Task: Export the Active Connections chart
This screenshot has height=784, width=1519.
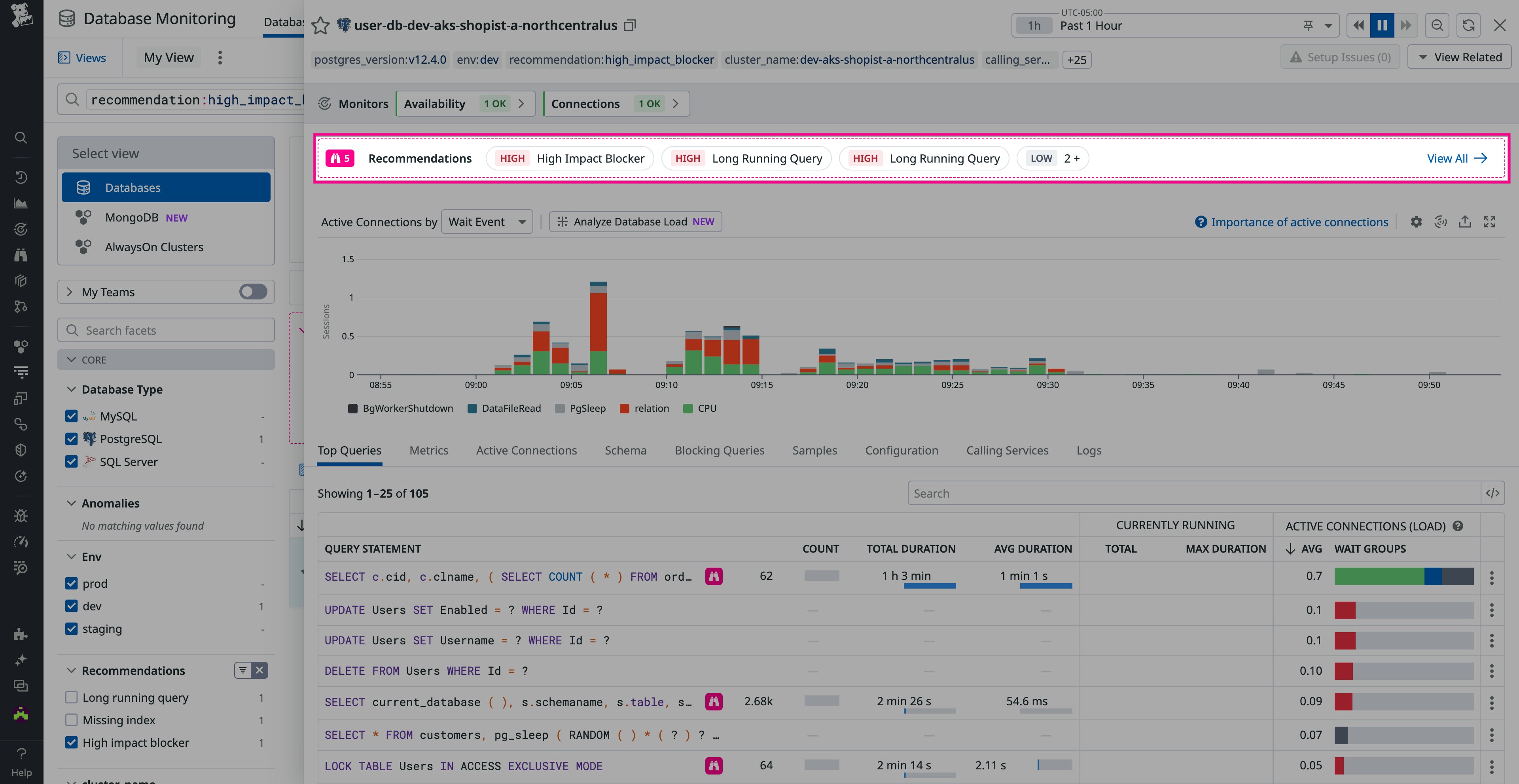Action: [x=1465, y=222]
